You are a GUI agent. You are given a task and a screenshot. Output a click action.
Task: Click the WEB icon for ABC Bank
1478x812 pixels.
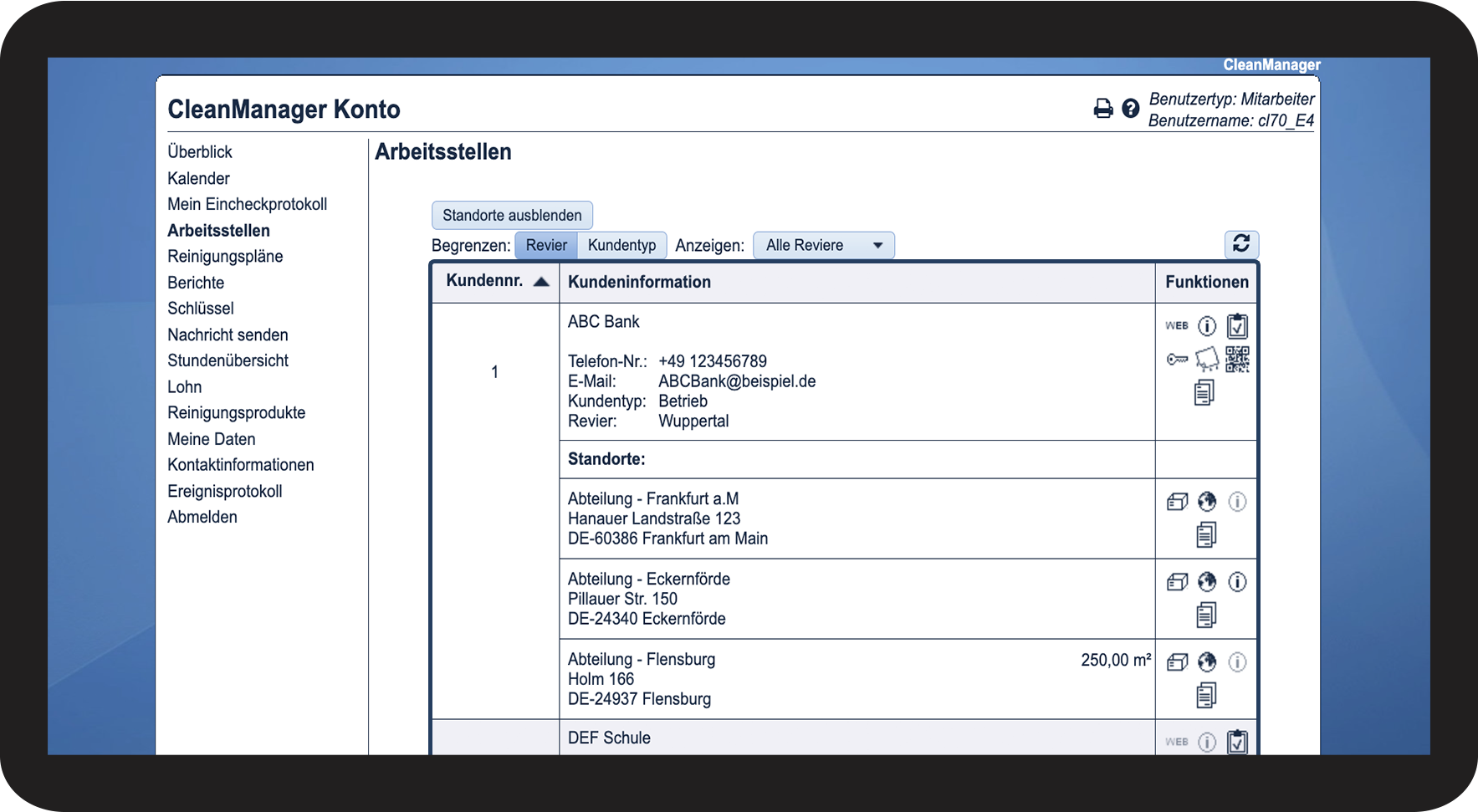[x=1177, y=325]
